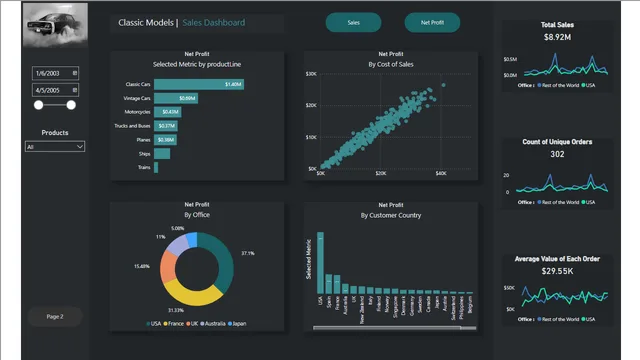Click the right handle of date slider
Screen dimensions: 640x360
(71, 105)
